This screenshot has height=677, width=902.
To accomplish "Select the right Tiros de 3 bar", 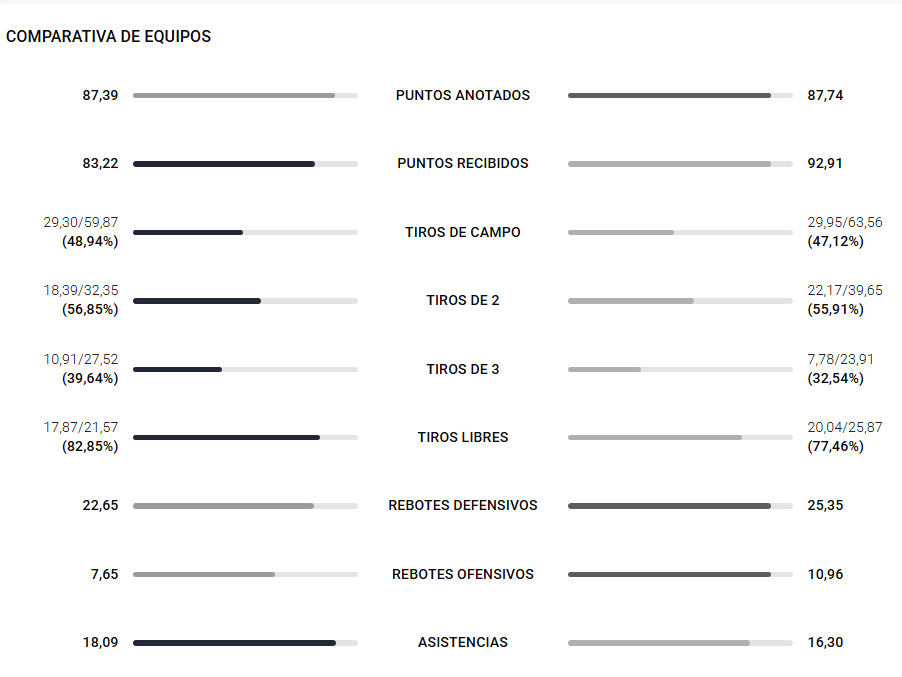I will point(680,370).
